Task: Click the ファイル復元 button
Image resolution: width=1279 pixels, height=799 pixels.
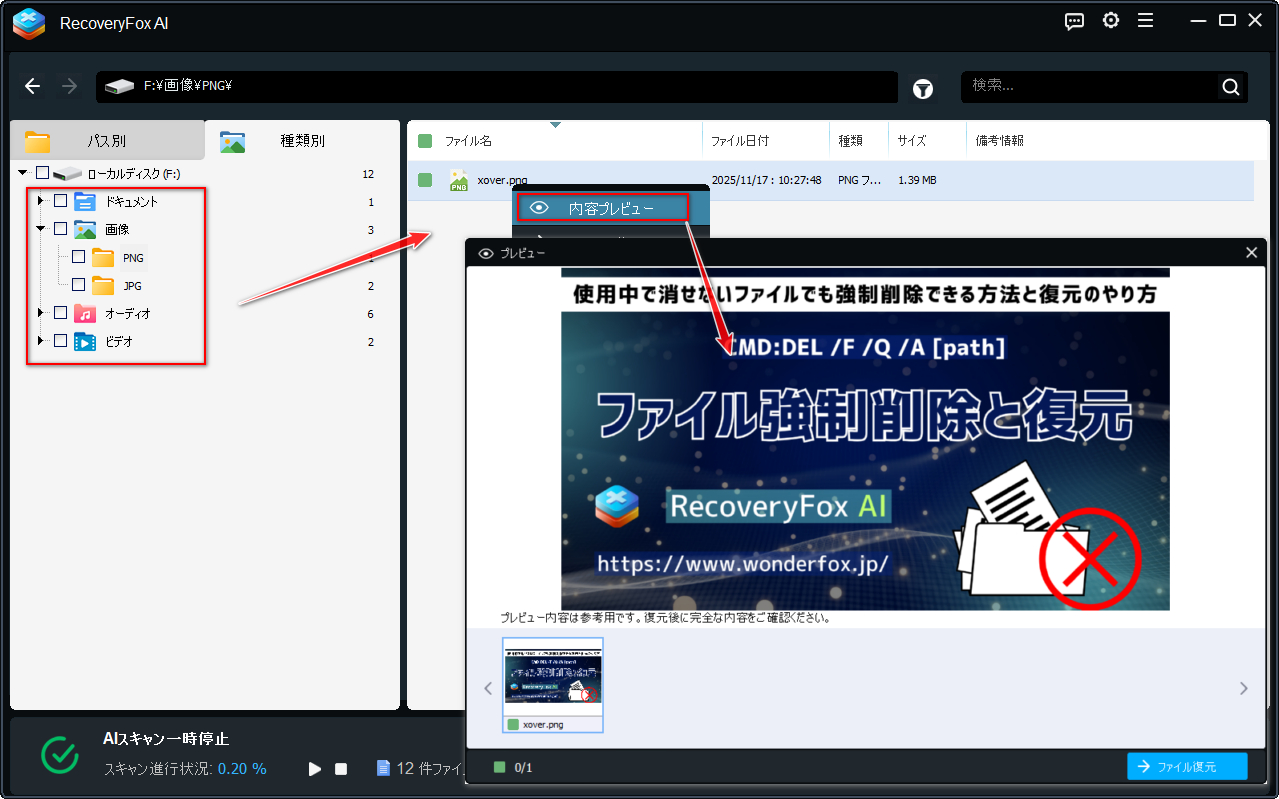Action: click(1186, 765)
